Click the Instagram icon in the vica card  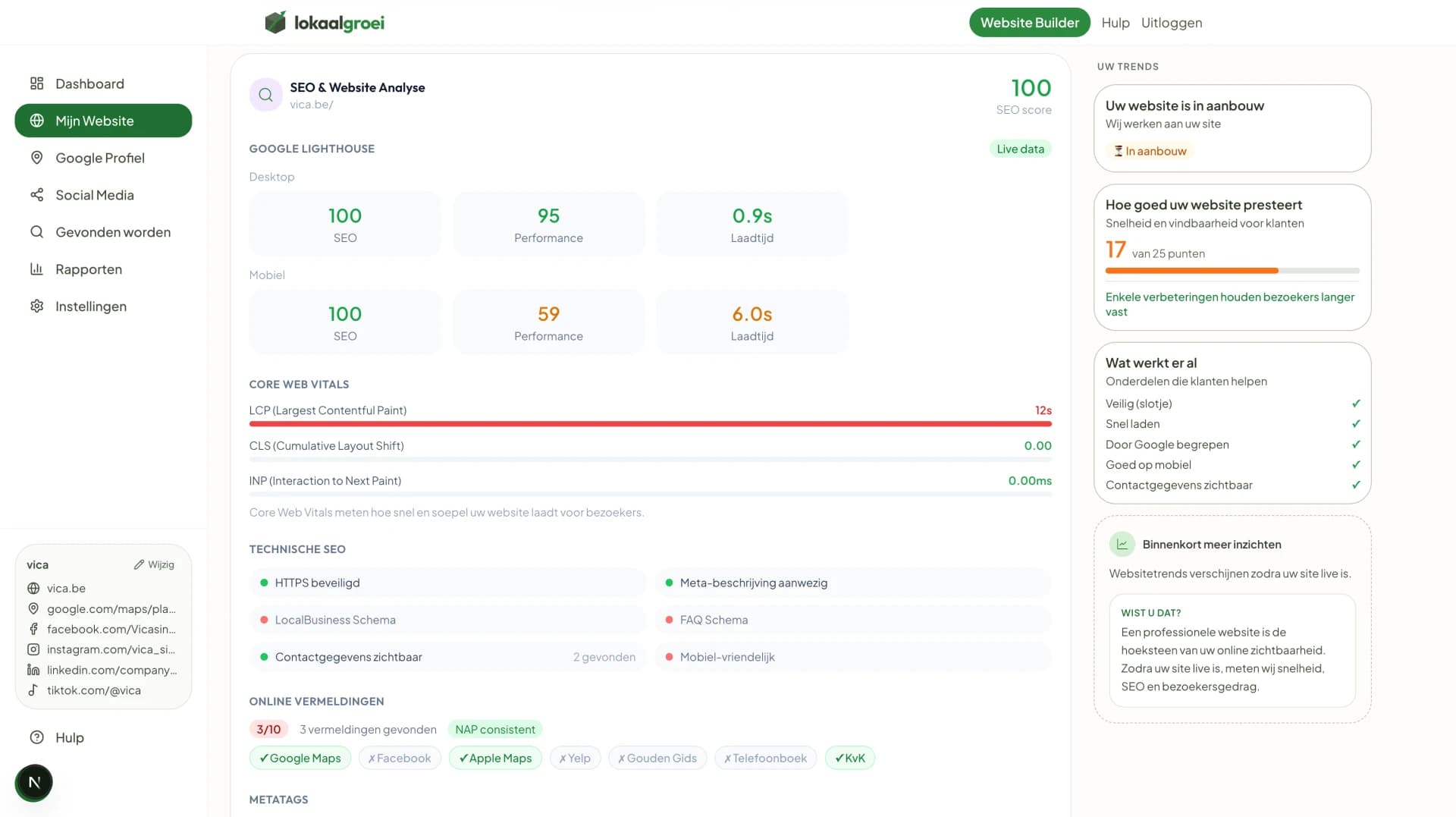tap(33, 650)
